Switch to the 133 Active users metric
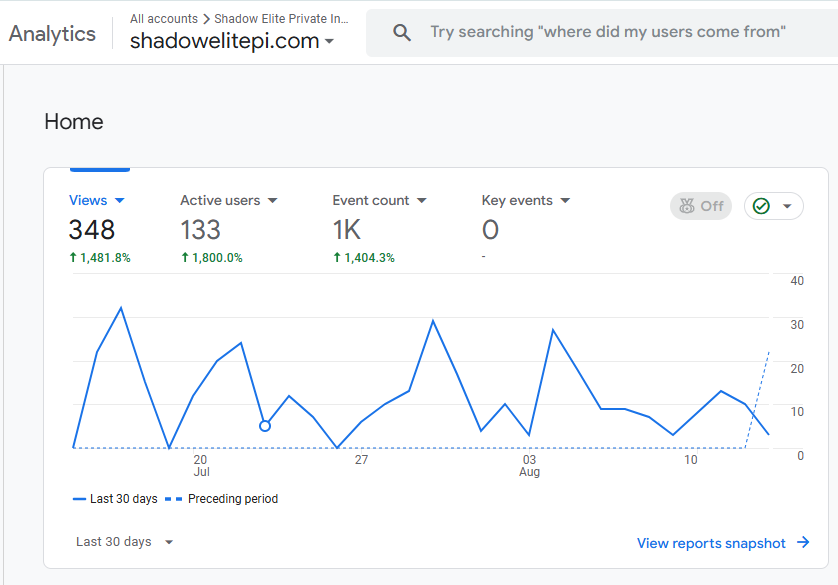This screenshot has width=838, height=585. (x=200, y=230)
